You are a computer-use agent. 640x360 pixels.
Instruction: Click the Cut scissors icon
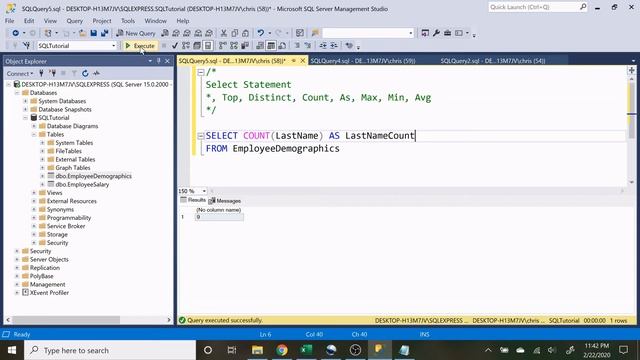pyautogui.click(x=224, y=33)
